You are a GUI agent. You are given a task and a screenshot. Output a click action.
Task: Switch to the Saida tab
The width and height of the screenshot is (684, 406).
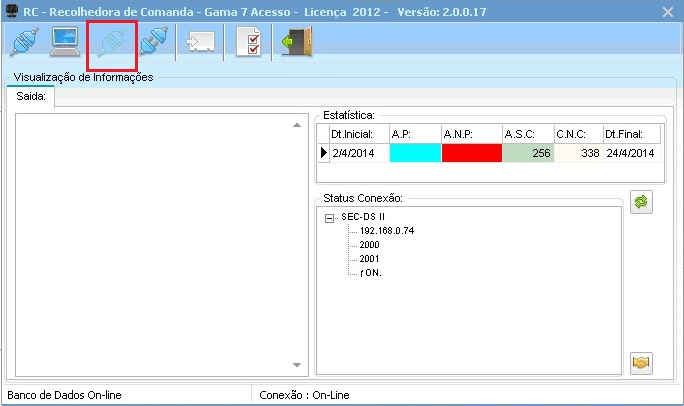(31, 96)
